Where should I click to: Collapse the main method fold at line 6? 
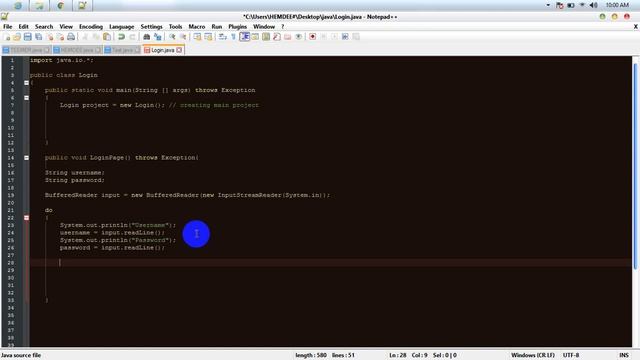(27, 98)
